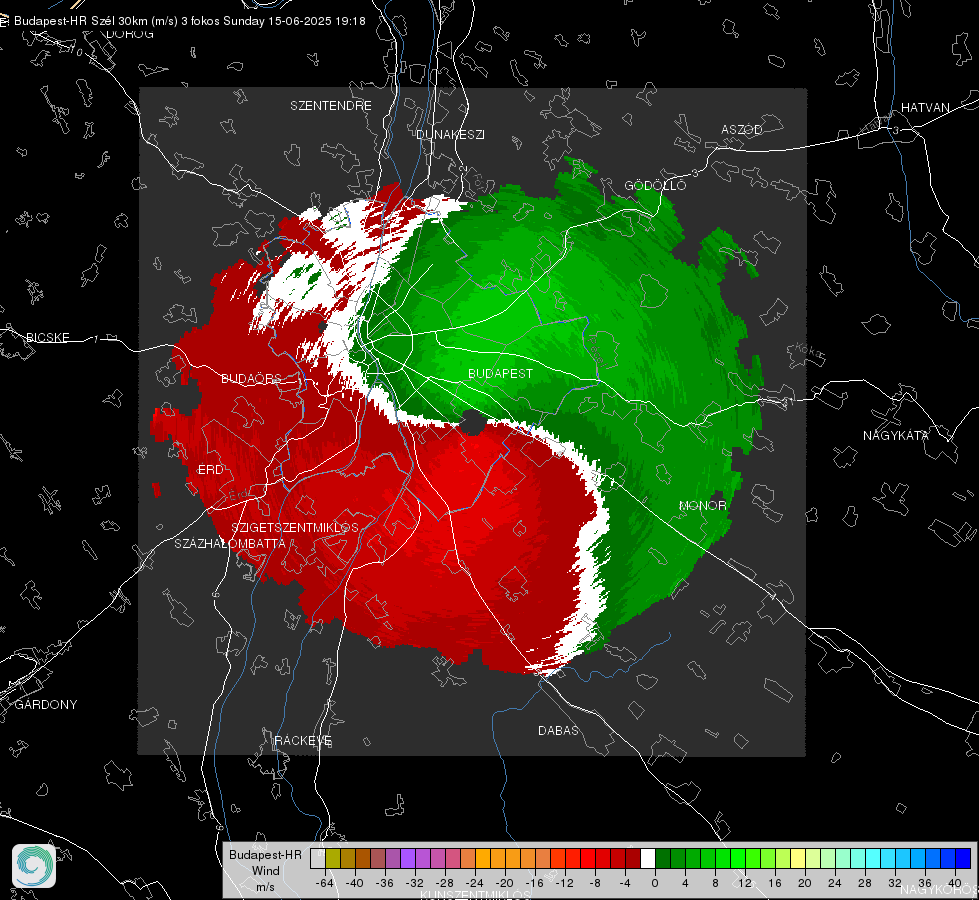
Task: Click the -64 legend scale value
Action: tap(325, 883)
